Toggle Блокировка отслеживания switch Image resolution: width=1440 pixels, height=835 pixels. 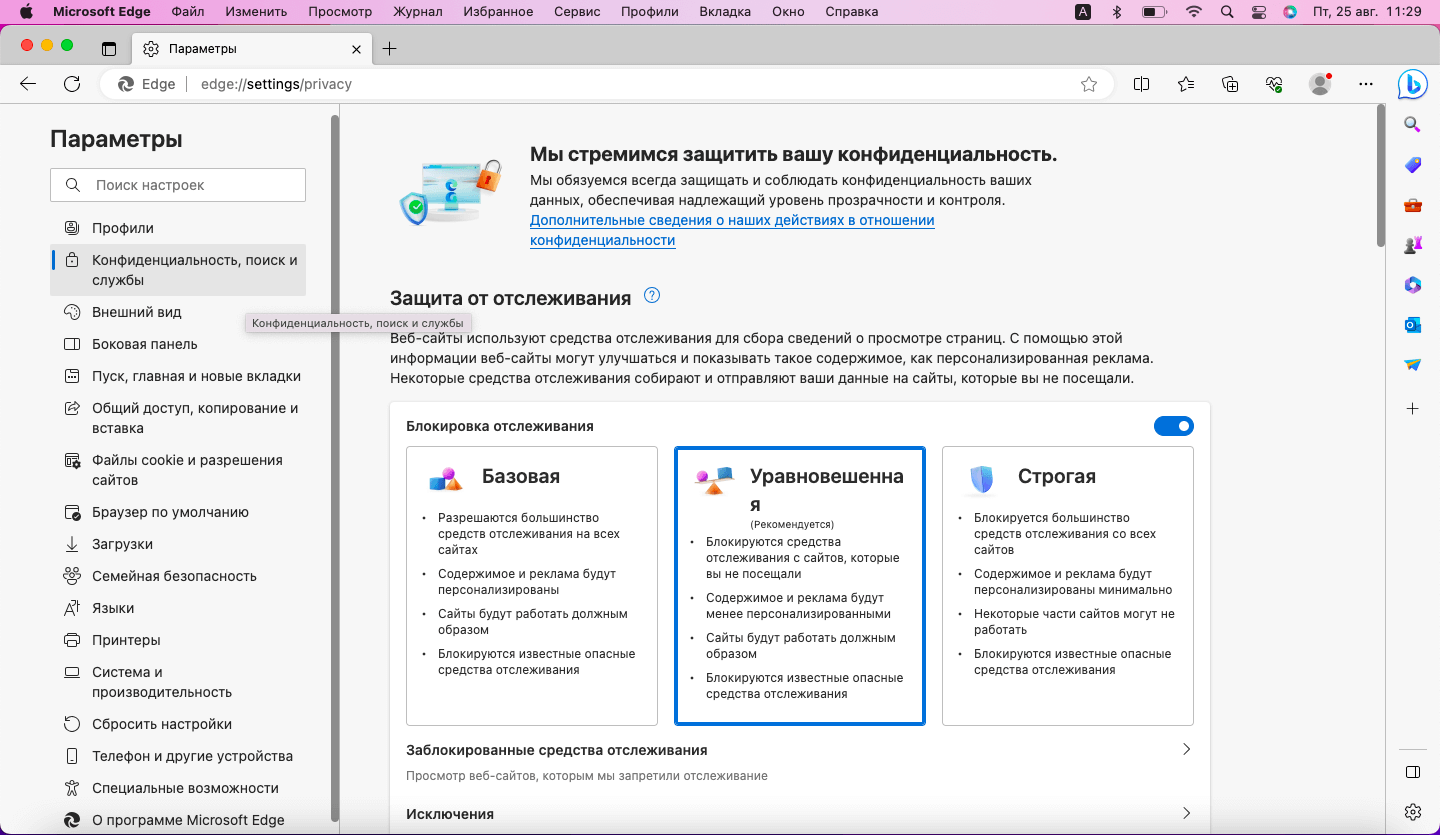tap(1174, 426)
